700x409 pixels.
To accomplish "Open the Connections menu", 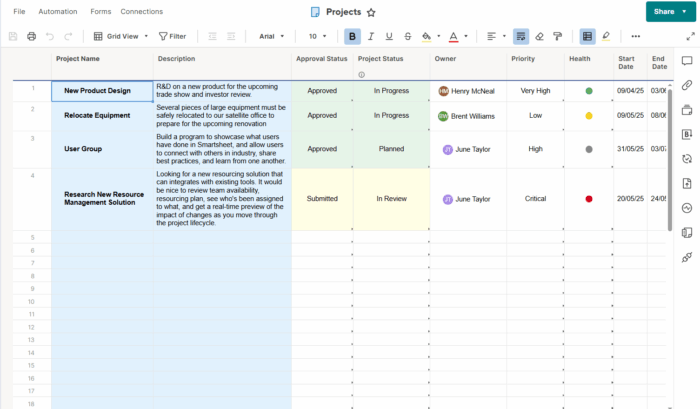I will (x=142, y=12).
